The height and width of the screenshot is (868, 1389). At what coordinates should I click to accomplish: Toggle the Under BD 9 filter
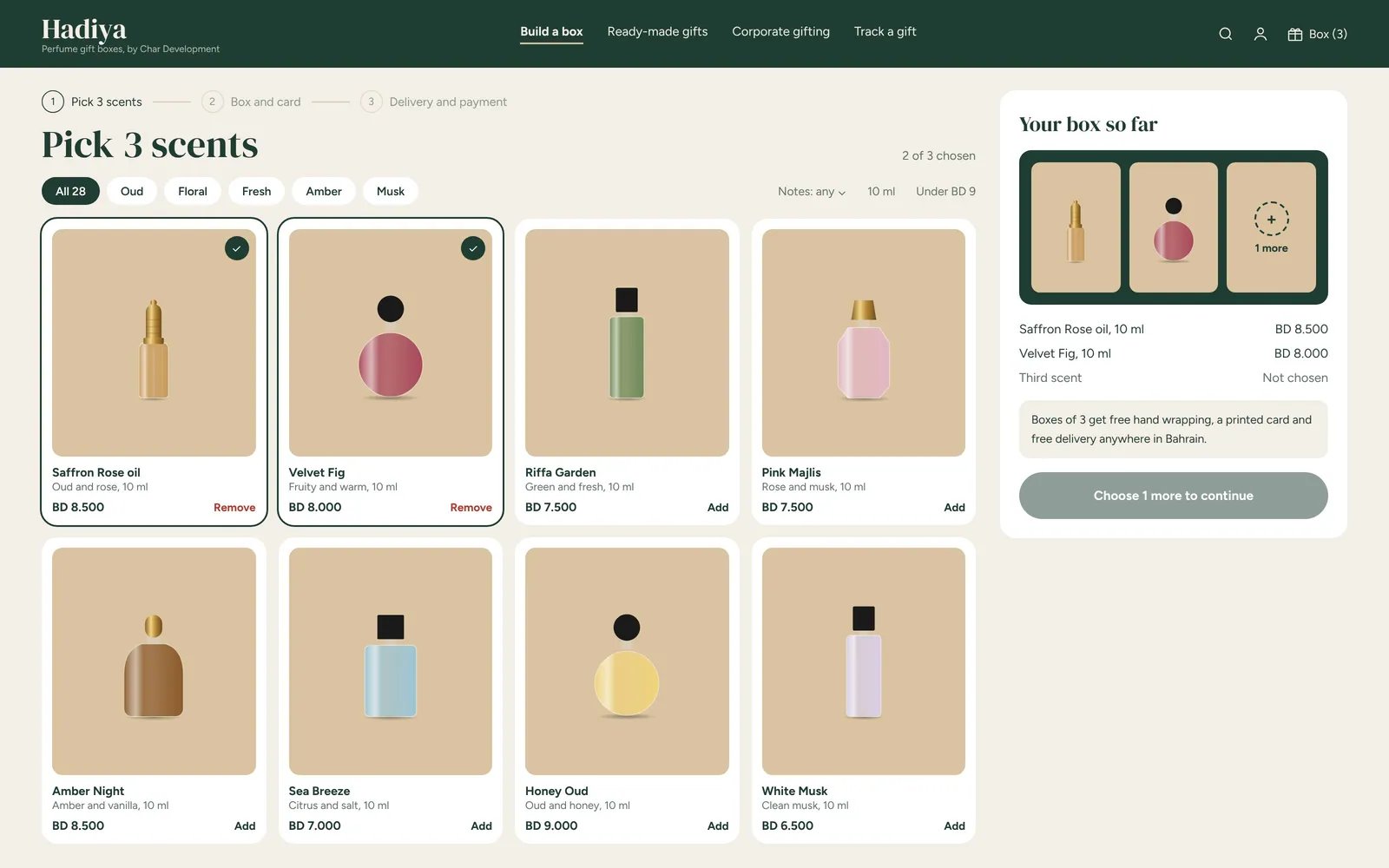point(945,191)
